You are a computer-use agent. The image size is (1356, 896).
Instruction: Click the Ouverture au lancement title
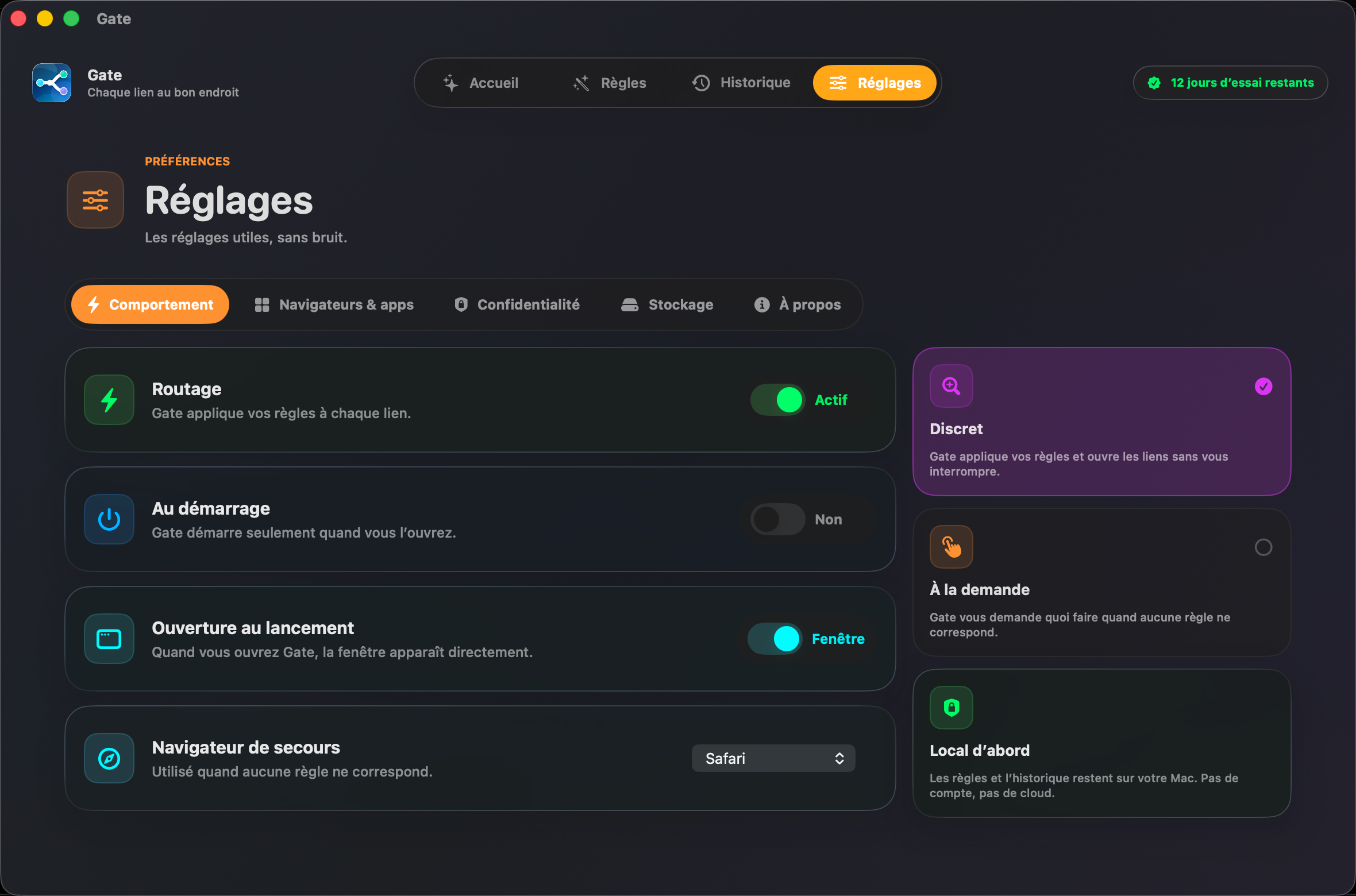coord(253,628)
